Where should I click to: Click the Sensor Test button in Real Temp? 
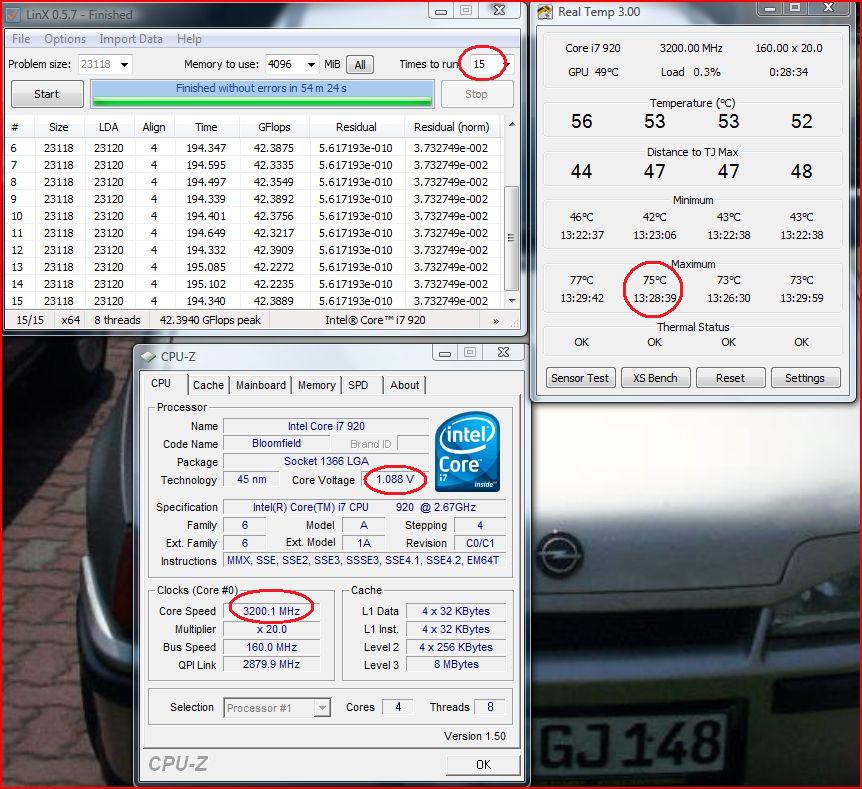click(x=580, y=378)
